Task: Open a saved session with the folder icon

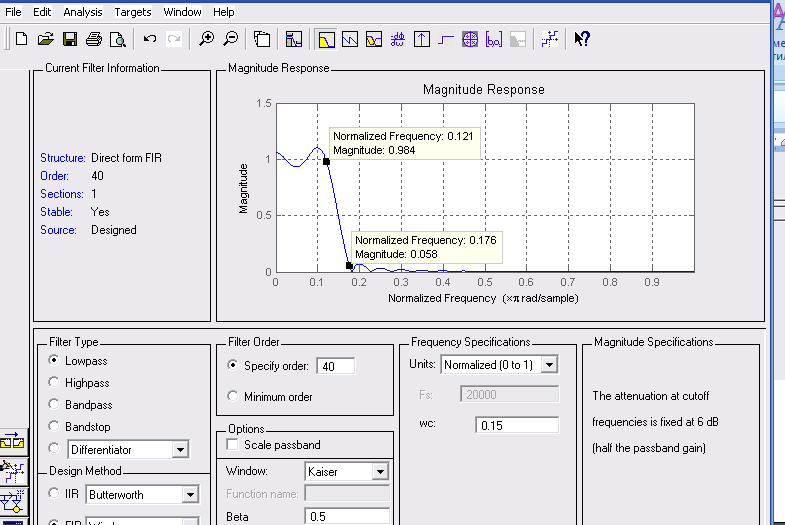Action: pyautogui.click(x=45, y=39)
